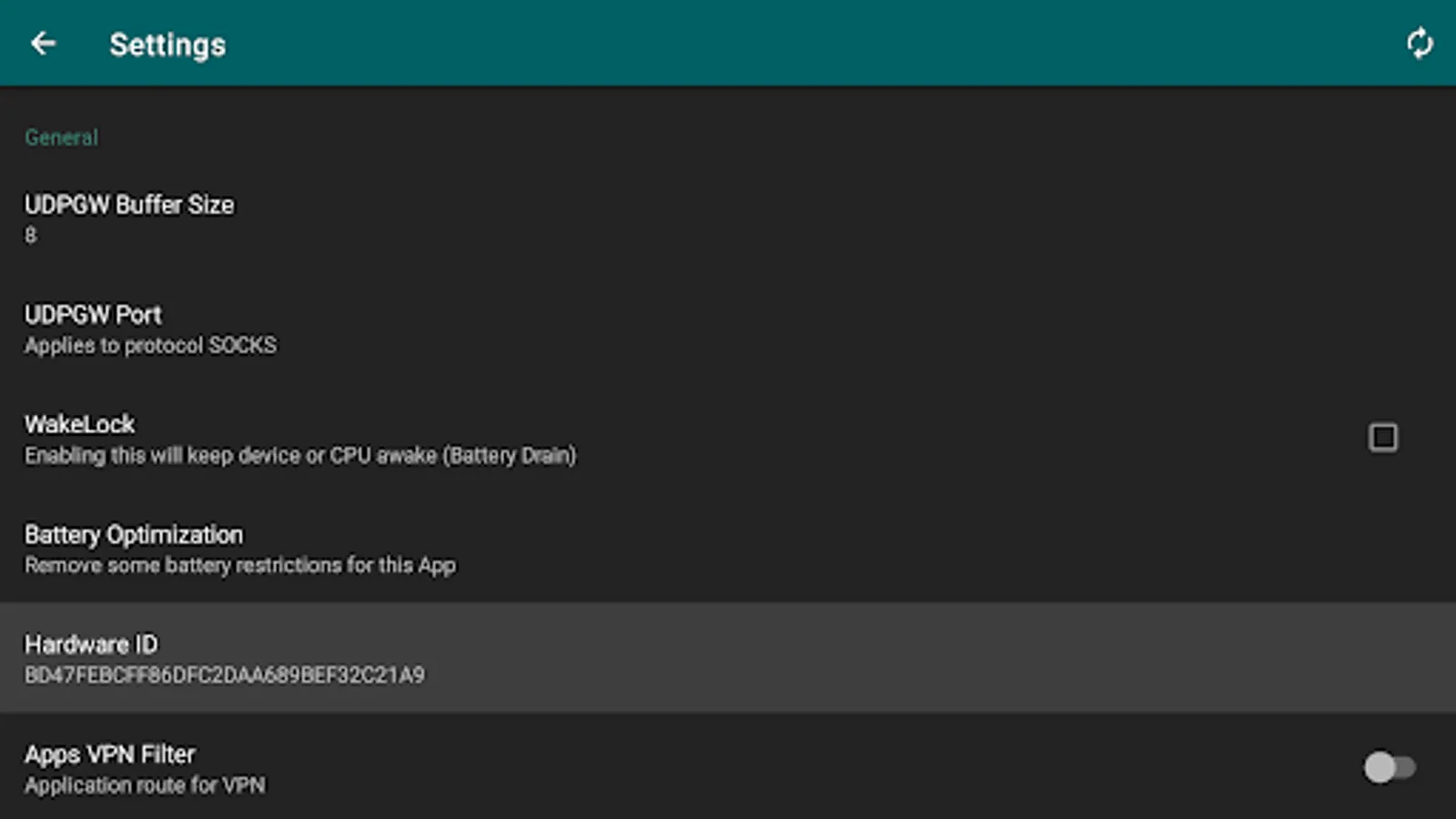
Task: Click the UDPGW Buffer Size value 8
Action: (x=31, y=236)
